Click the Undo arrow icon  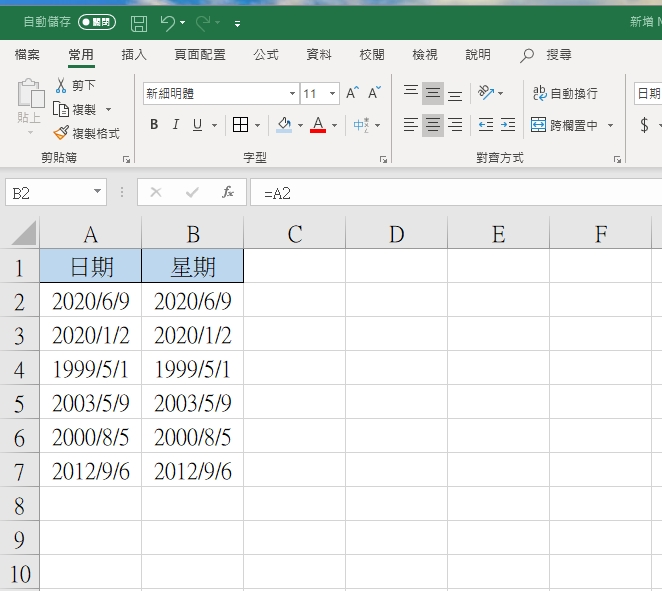pos(168,22)
